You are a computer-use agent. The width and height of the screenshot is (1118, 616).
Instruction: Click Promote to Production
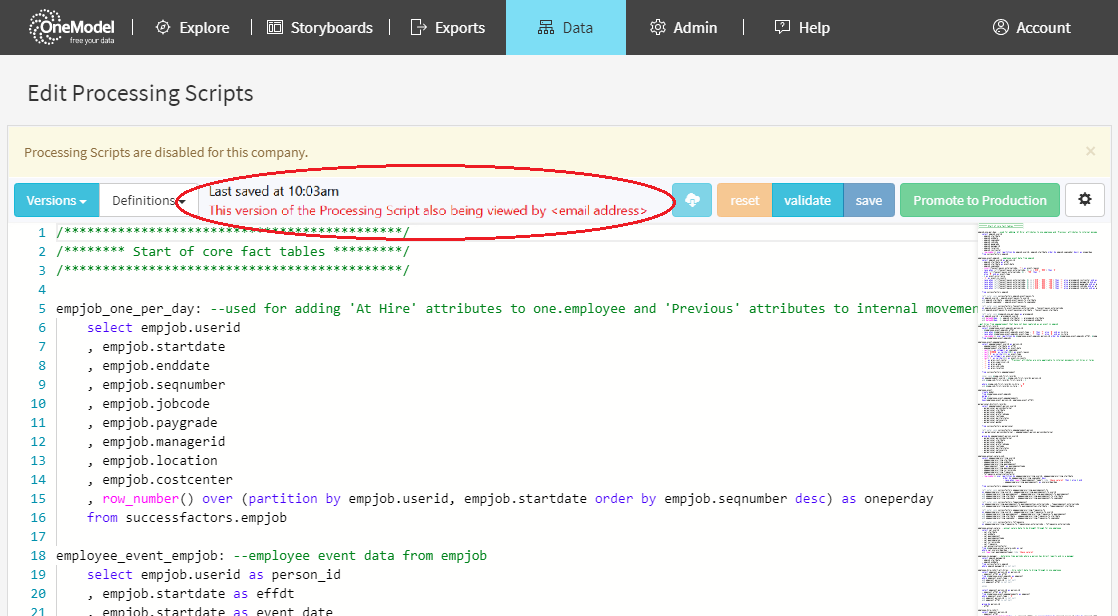[979, 200]
